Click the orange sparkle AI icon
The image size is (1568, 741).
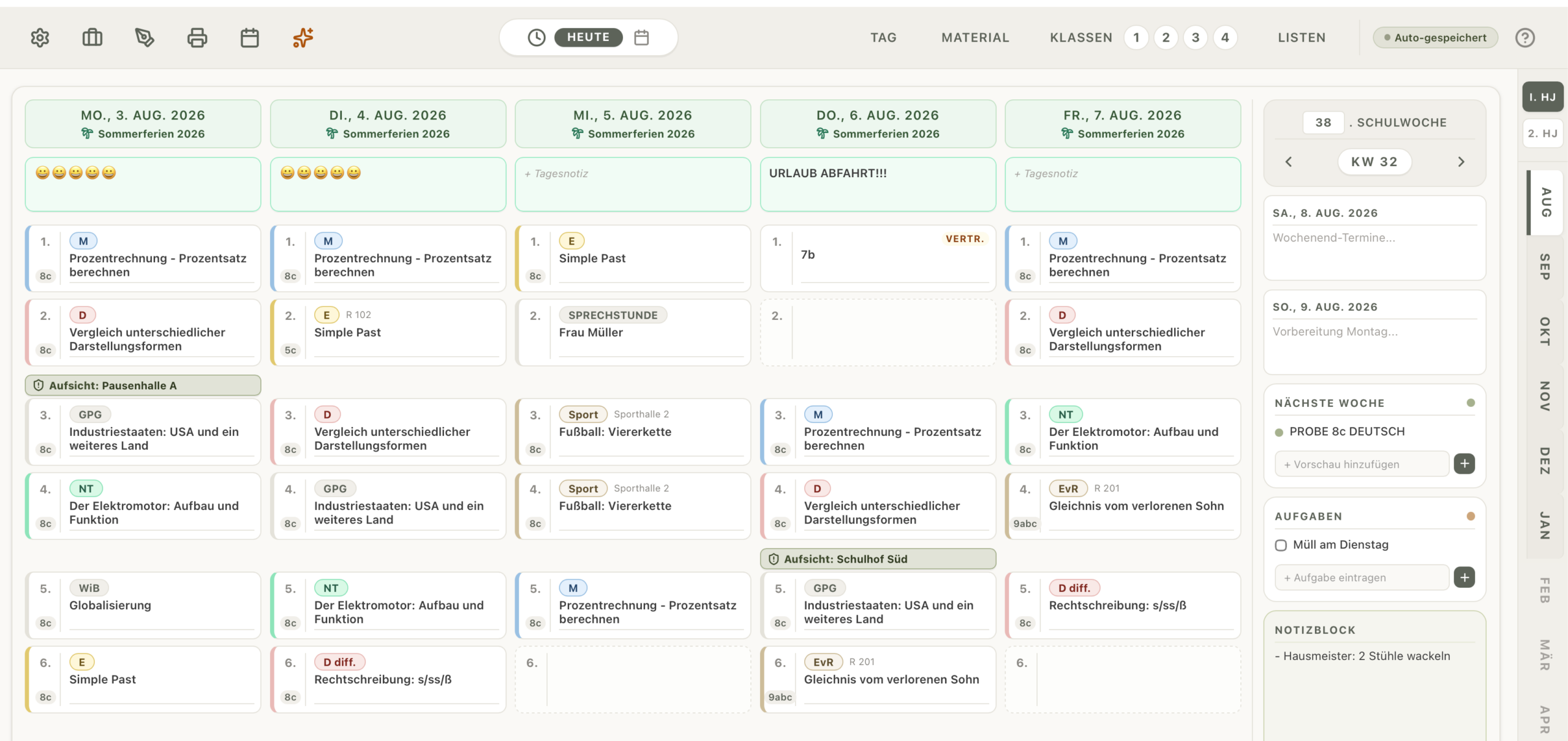(303, 37)
